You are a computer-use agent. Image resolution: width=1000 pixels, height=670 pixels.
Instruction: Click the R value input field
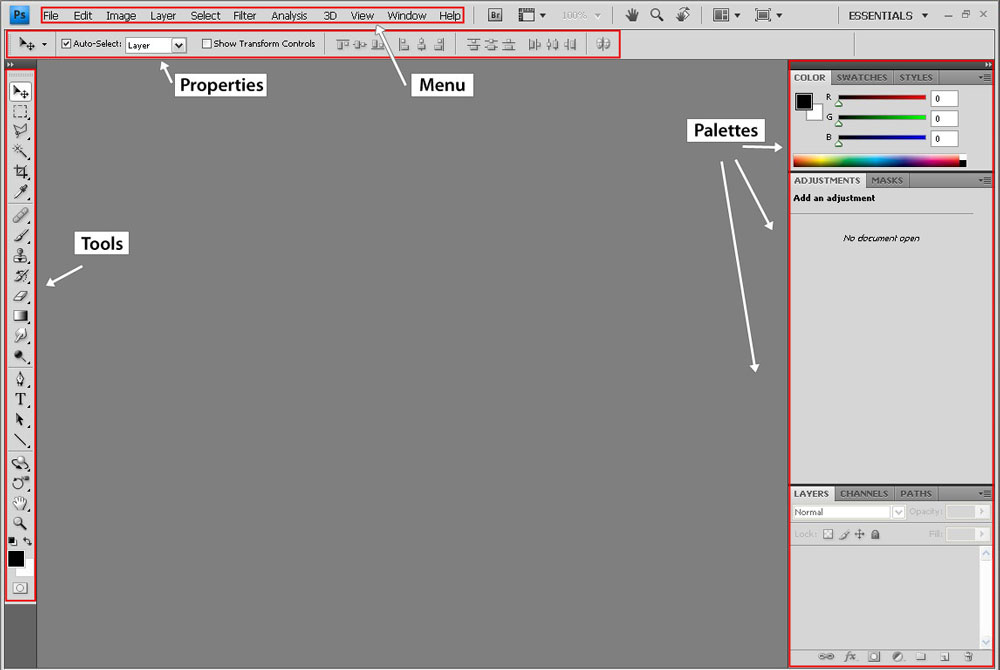point(944,98)
